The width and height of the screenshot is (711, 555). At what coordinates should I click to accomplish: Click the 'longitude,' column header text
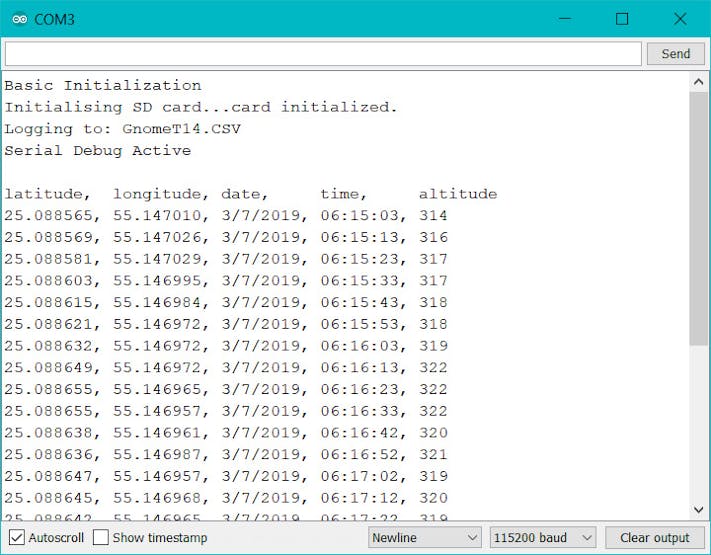161,194
